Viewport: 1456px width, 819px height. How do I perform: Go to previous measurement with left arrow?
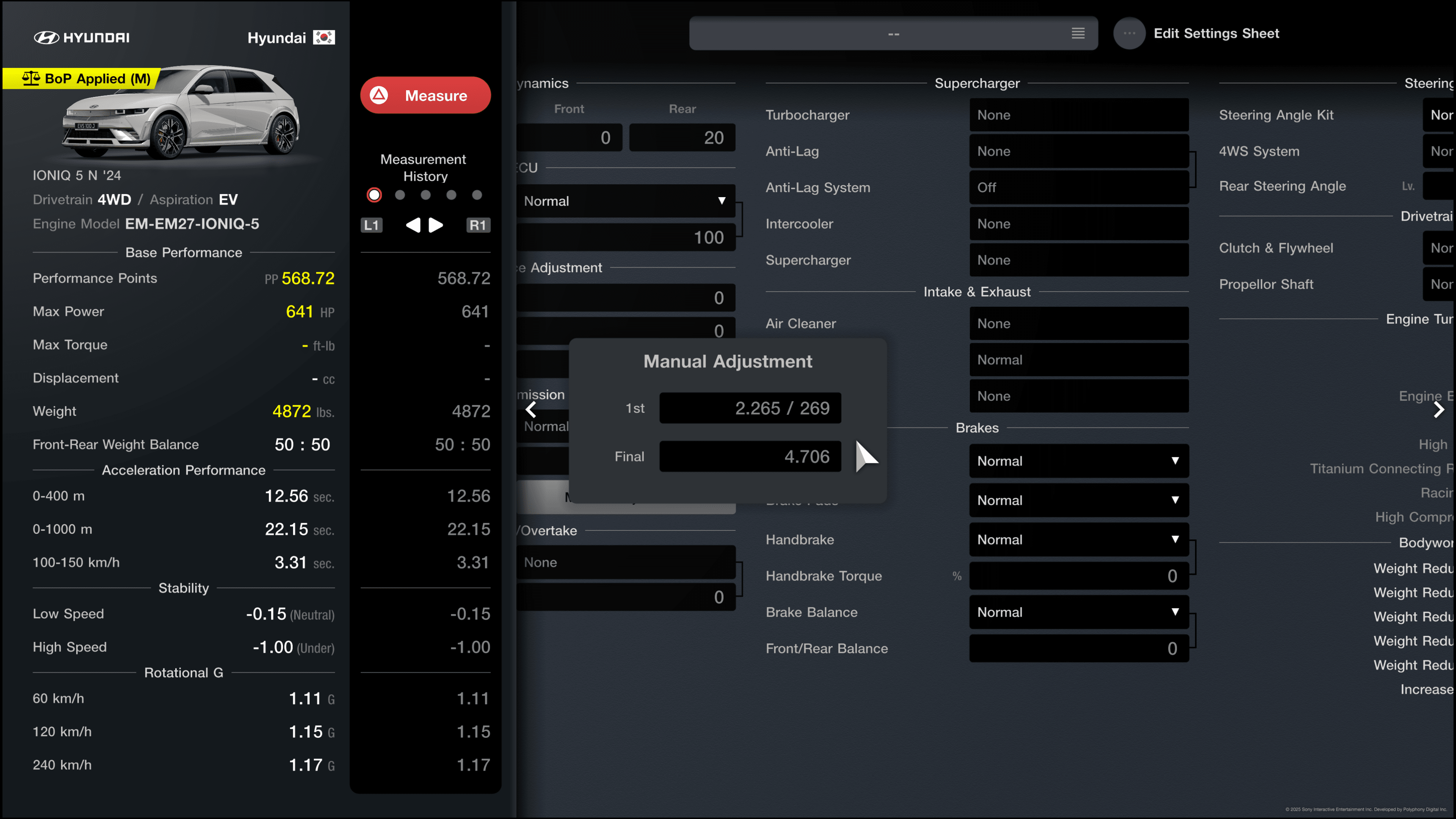[x=413, y=225]
